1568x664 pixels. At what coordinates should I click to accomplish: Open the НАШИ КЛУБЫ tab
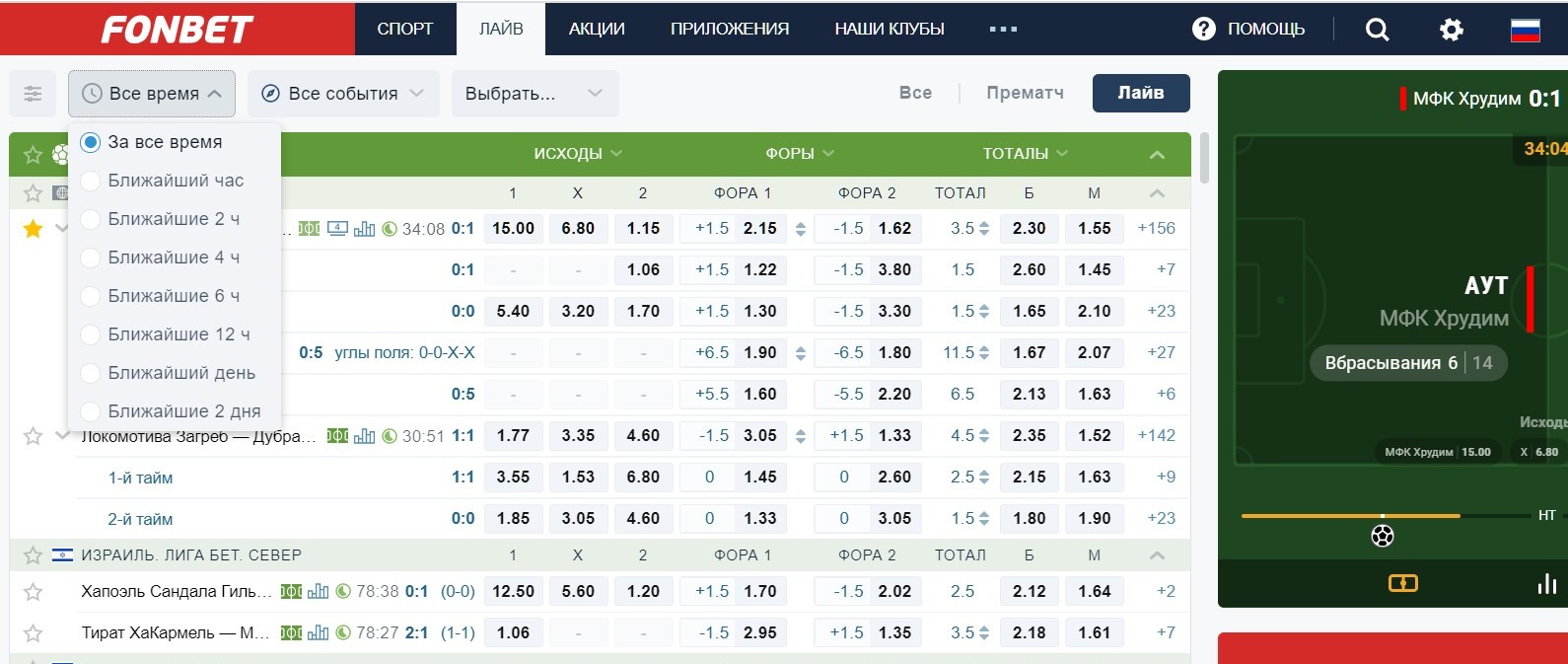pyautogui.click(x=890, y=29)
